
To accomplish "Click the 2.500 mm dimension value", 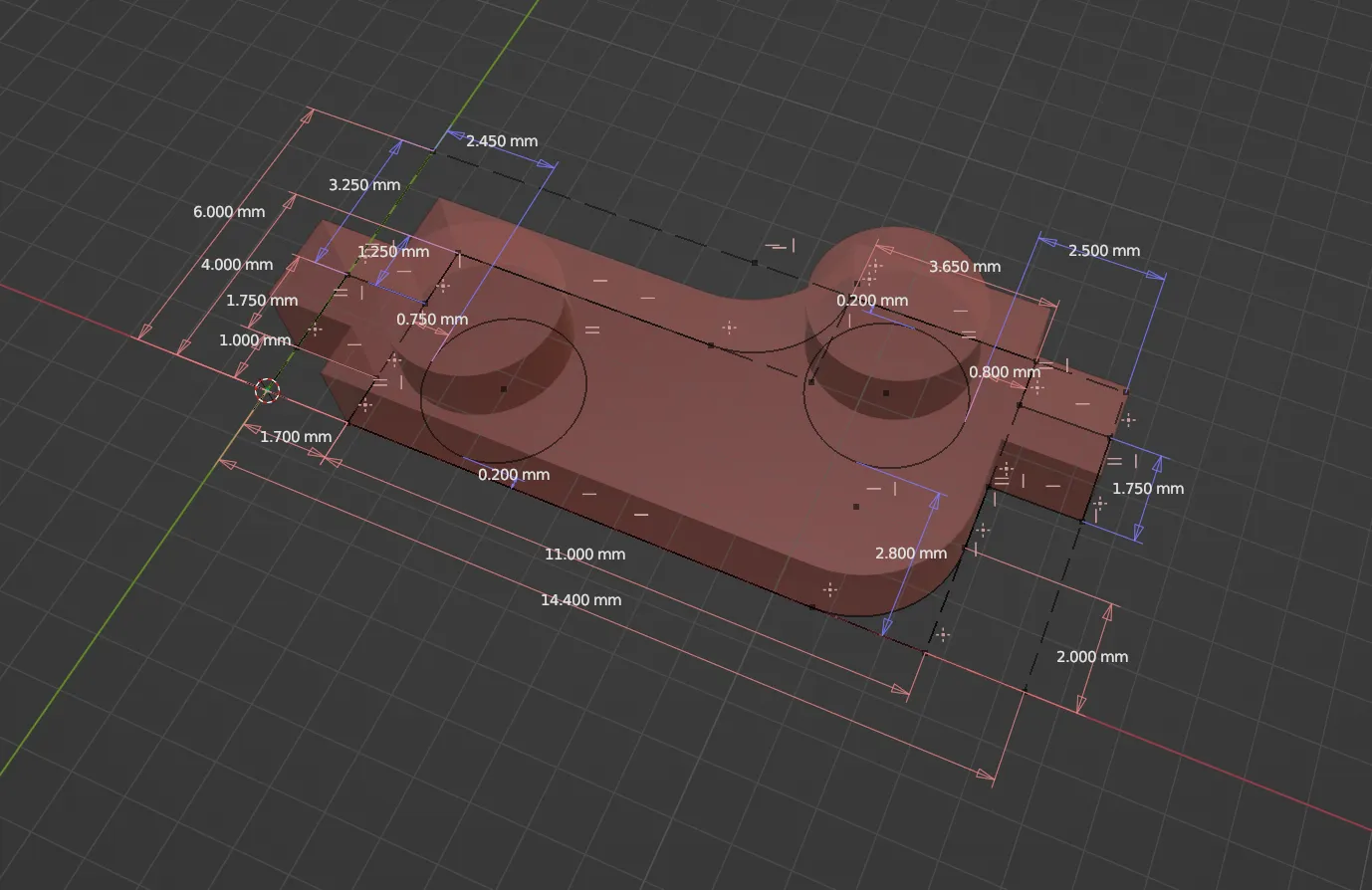I will coord(1104,251).
